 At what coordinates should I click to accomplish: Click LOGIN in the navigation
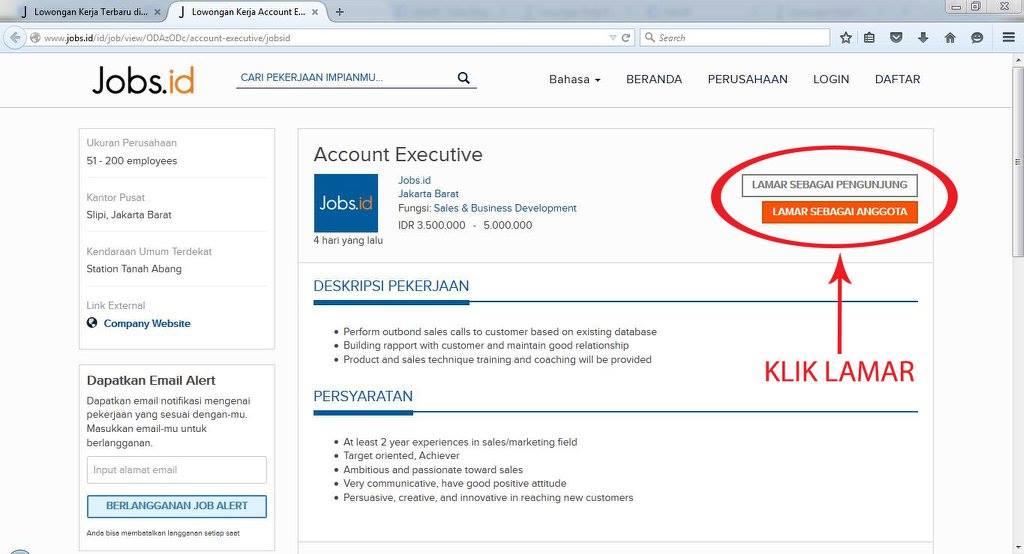[831, 79]
